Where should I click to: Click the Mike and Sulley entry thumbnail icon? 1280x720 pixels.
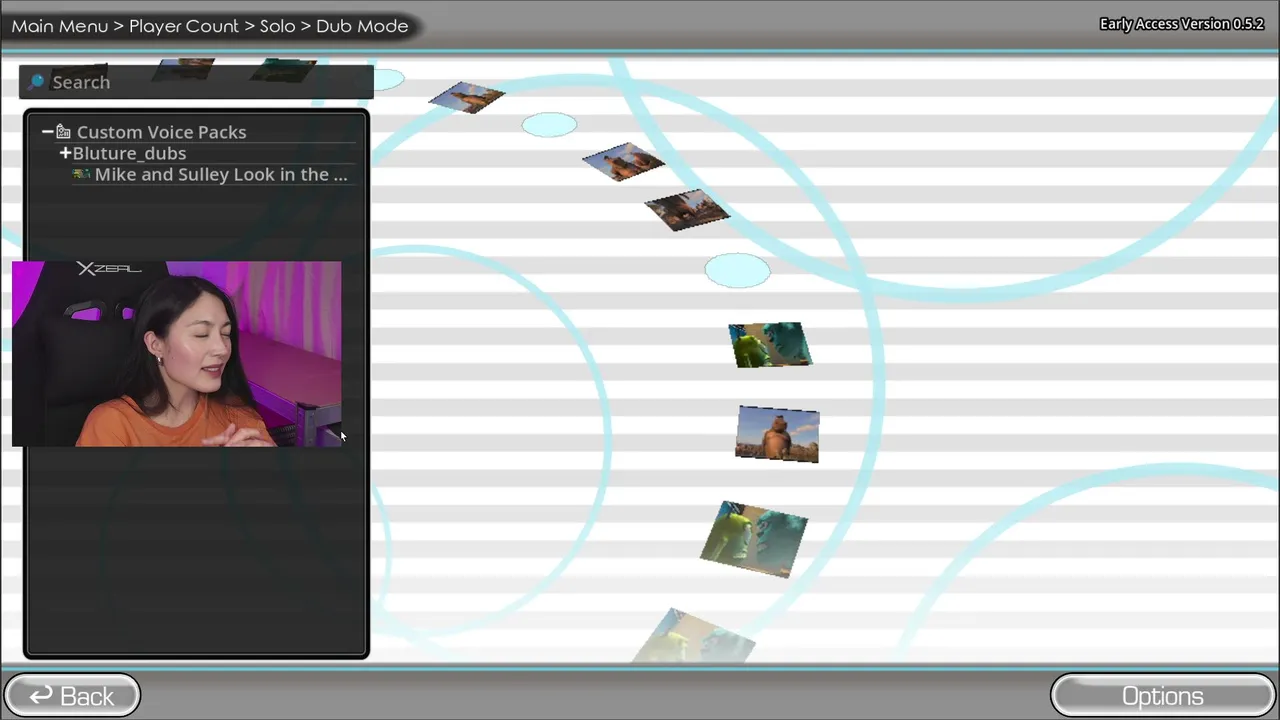[81, 174]
